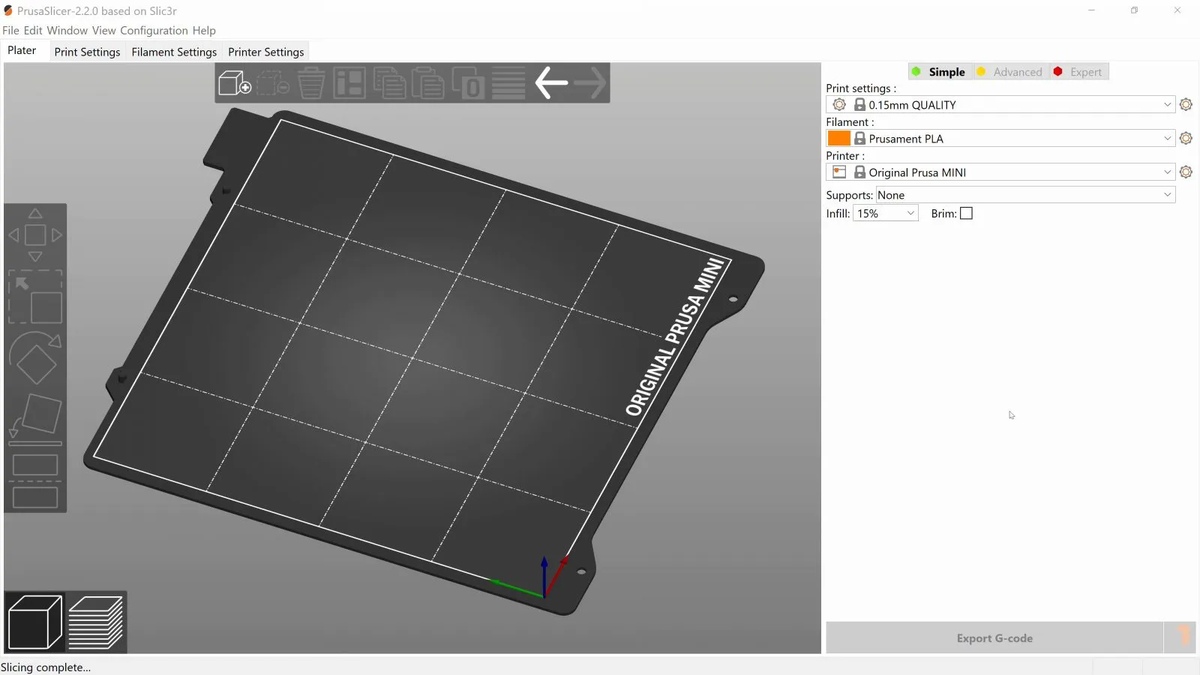
Task: Open the Prusament PLA filament dropdown
Action: tap(1001, 138)
